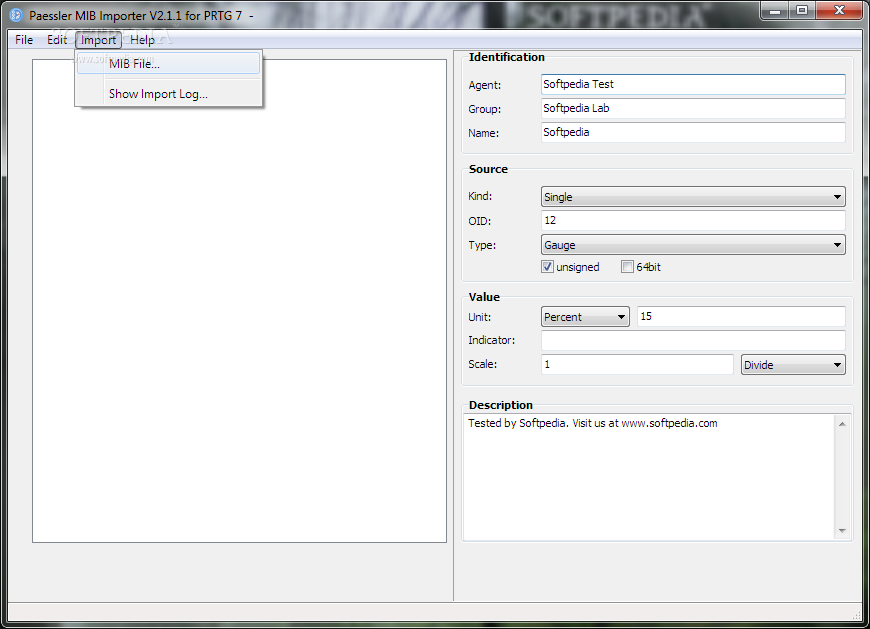Screen dimensions: 870x629
Task: Click the resize grip in status bar corner
Action: tap(856, 615)
